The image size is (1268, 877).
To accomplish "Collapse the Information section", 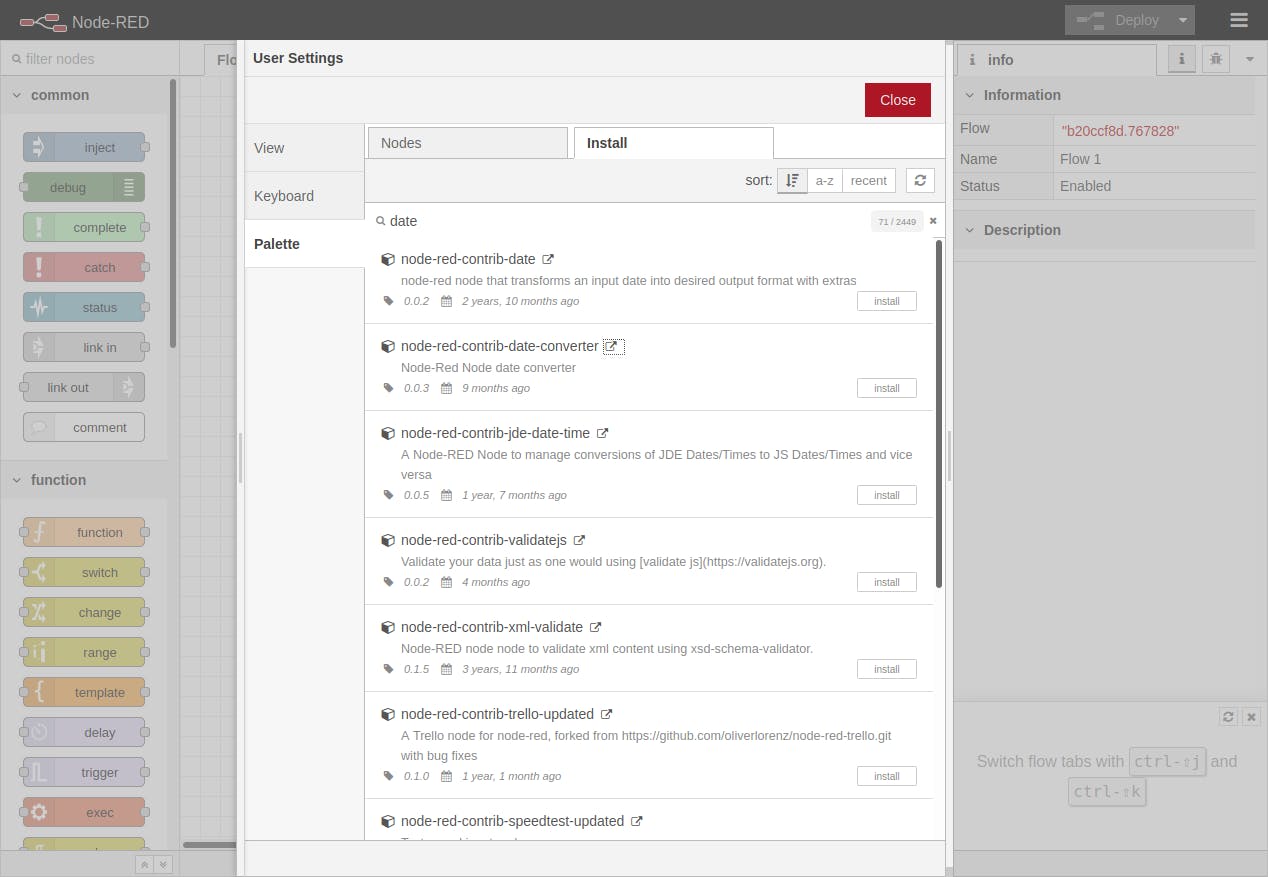I will click(1104, 95).
